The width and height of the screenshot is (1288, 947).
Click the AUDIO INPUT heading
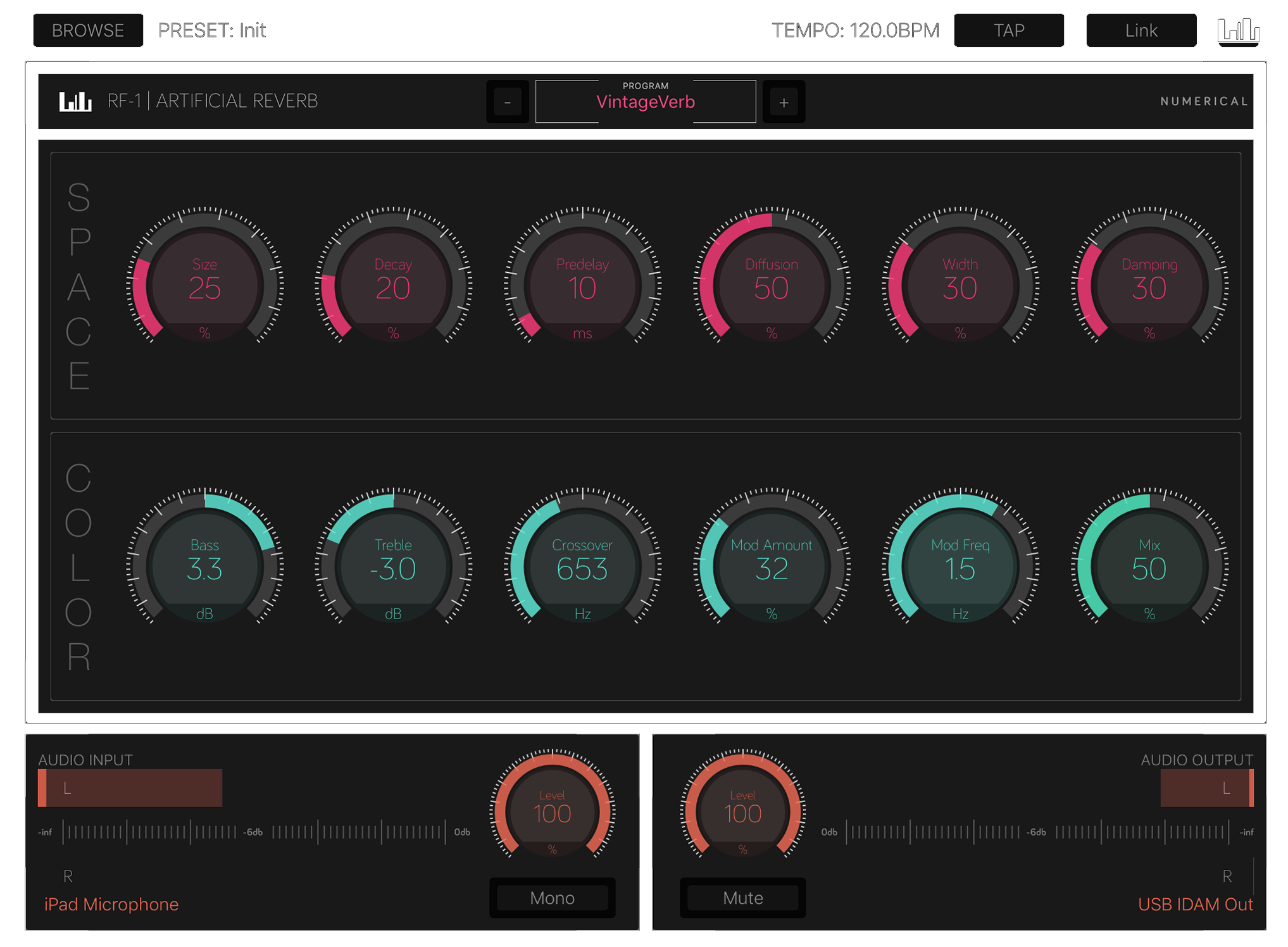[x=85, y=760]
